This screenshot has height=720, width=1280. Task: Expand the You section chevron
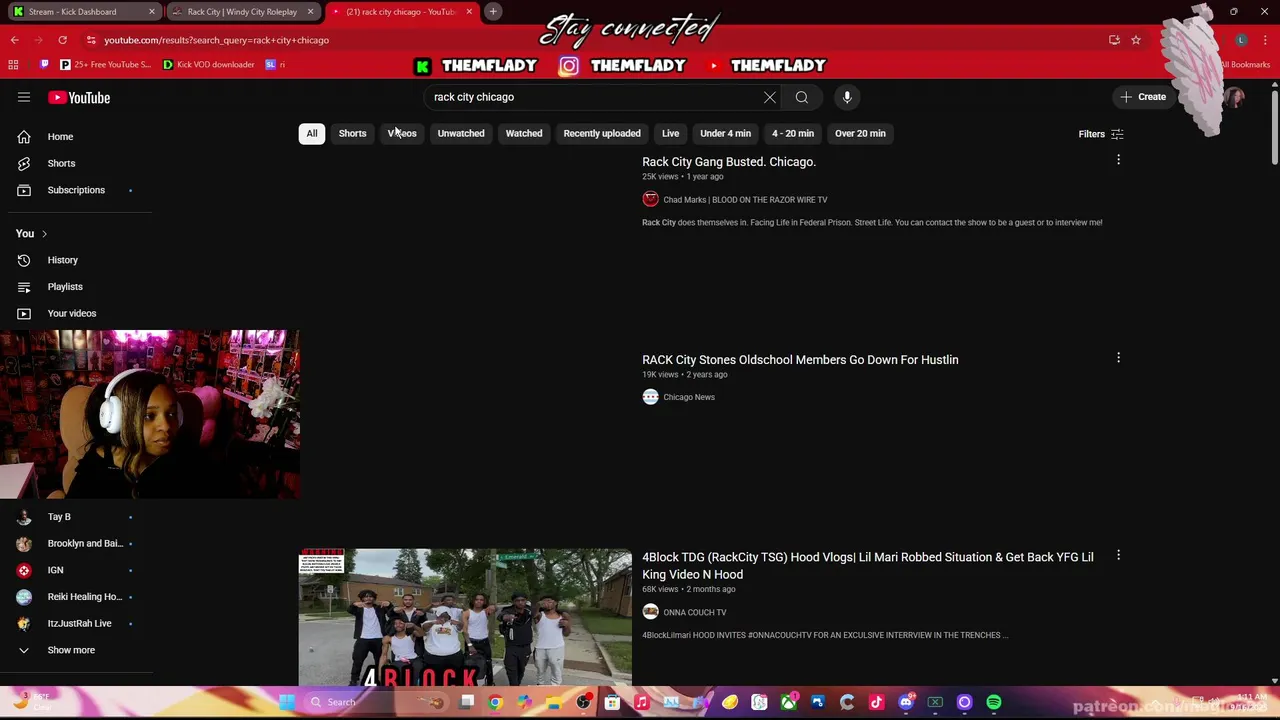[44, 234]
